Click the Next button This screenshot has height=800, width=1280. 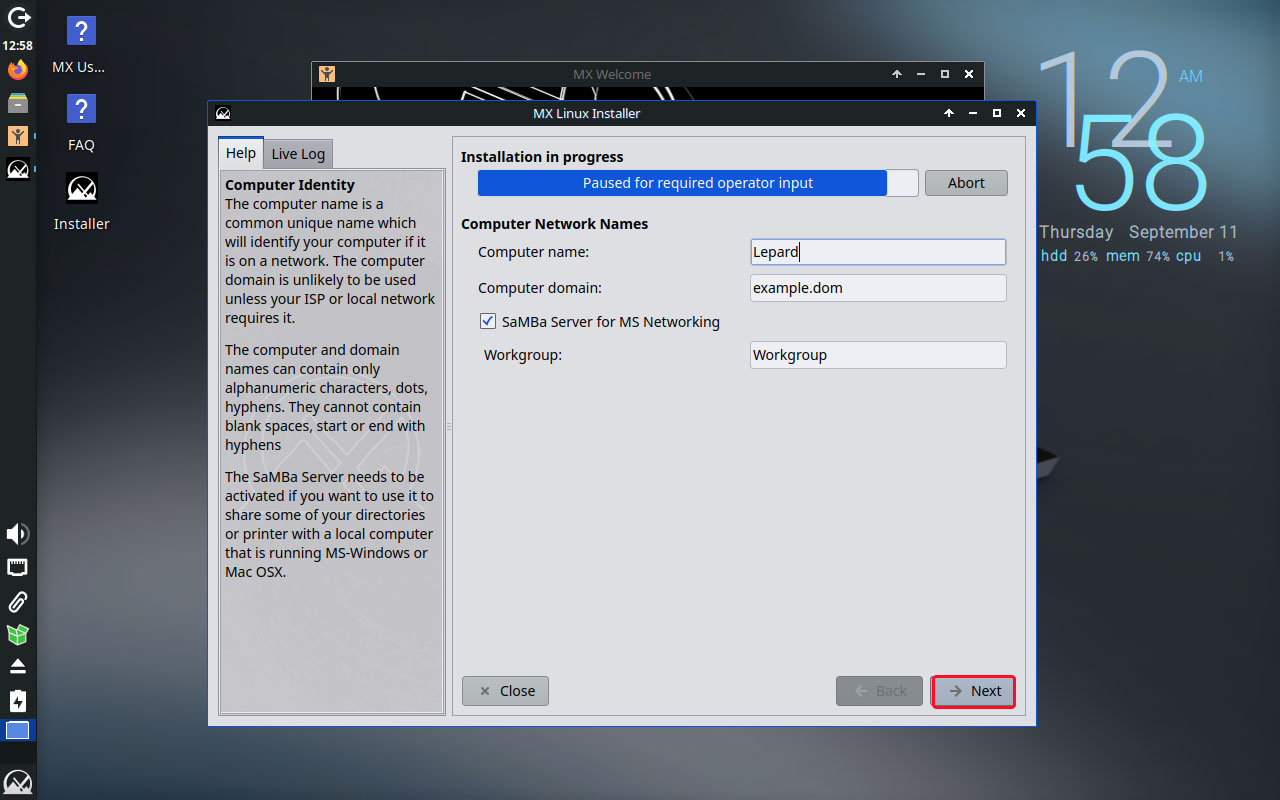(974, 691)
